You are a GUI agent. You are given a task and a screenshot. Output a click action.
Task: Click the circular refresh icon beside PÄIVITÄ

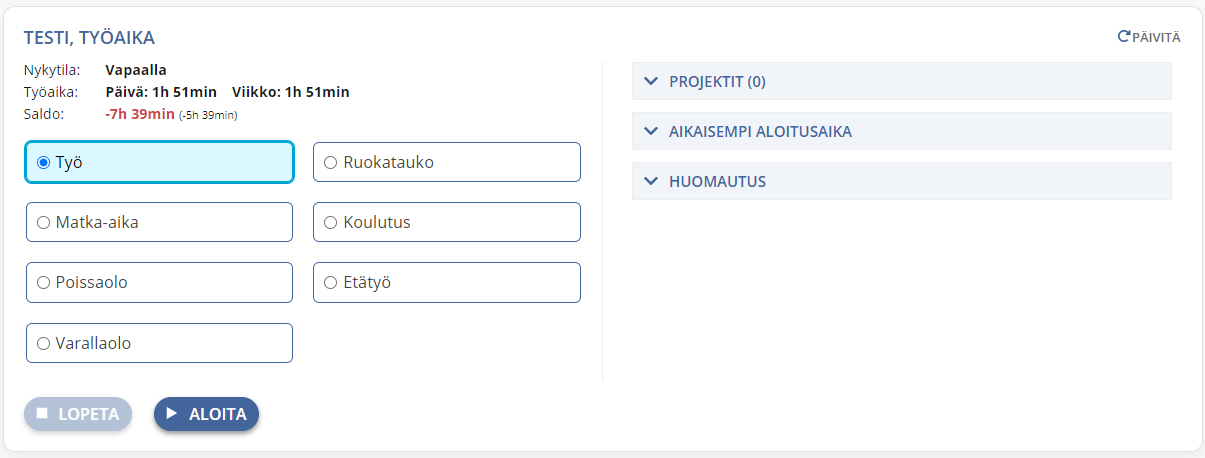(1124, 37)
